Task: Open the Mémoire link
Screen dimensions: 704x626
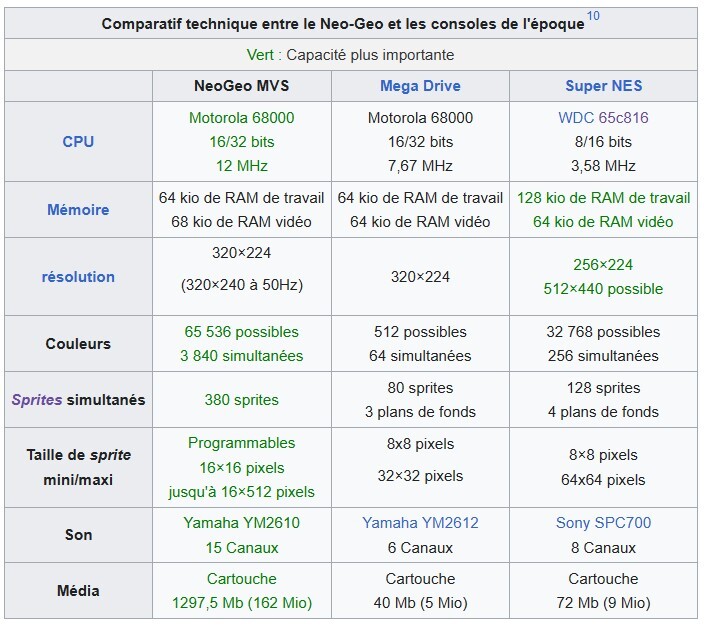Action: [78, 209]
